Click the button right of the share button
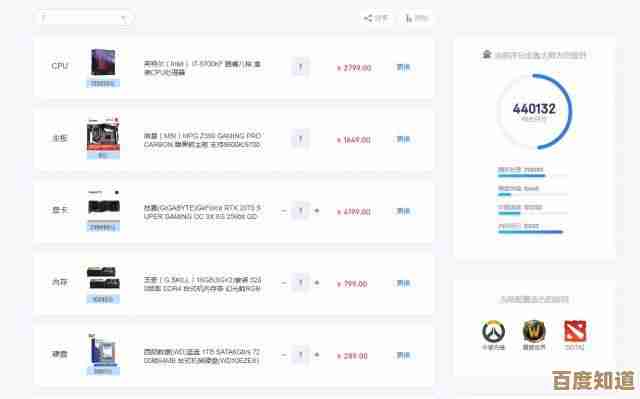Viewport: 640px width, 399px height. pos(416,18)
